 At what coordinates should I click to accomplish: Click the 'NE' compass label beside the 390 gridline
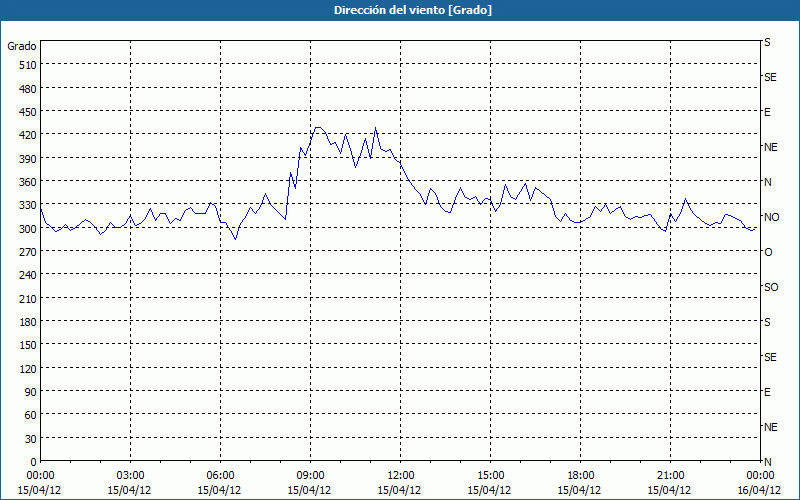pos(771,147)
